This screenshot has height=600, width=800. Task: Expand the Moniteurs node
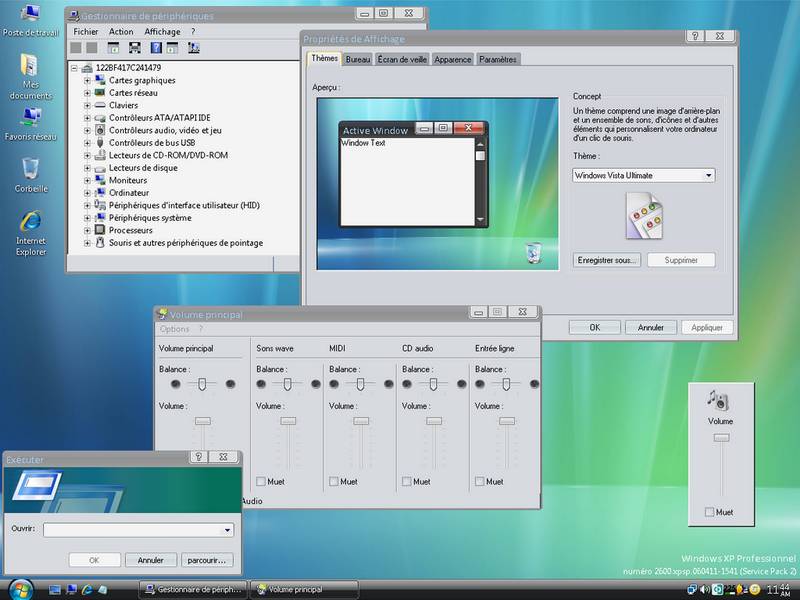point(87,181)
